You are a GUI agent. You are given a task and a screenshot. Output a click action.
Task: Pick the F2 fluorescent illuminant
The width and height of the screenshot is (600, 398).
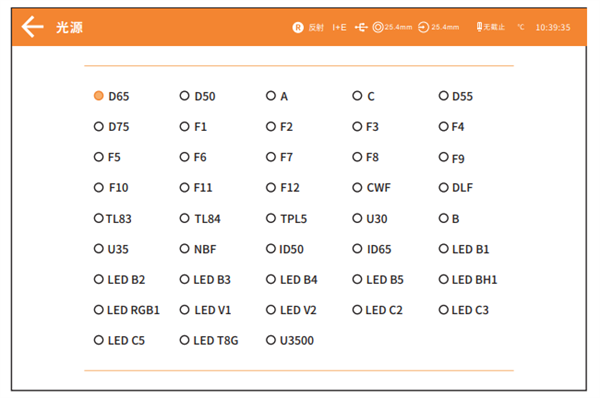271,126
